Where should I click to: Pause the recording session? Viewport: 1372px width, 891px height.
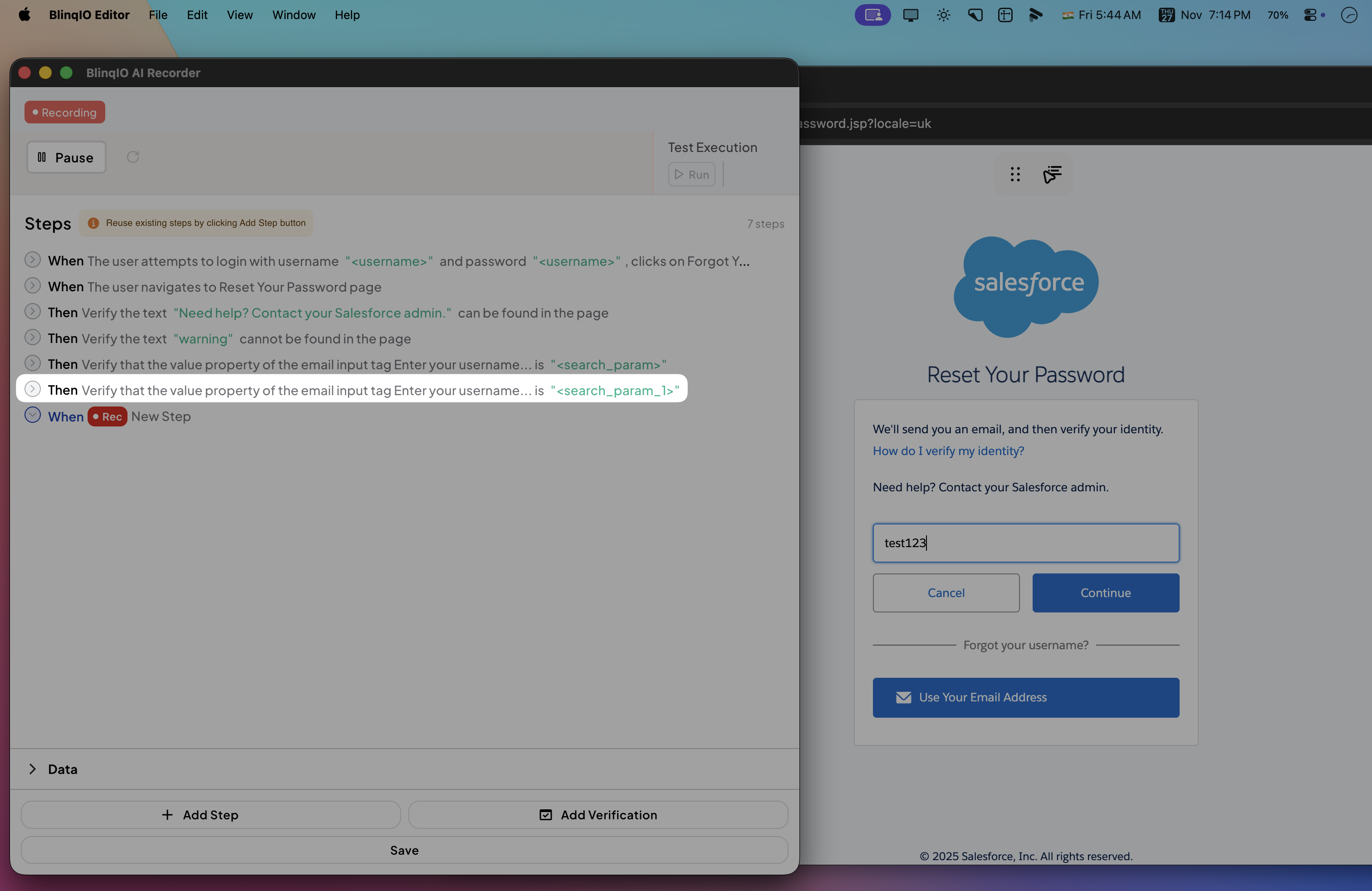(x=66, y=157)
